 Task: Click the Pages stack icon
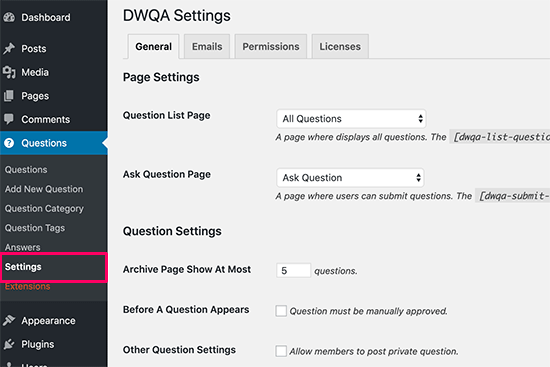pyautogui.click(x=9, y=96)
